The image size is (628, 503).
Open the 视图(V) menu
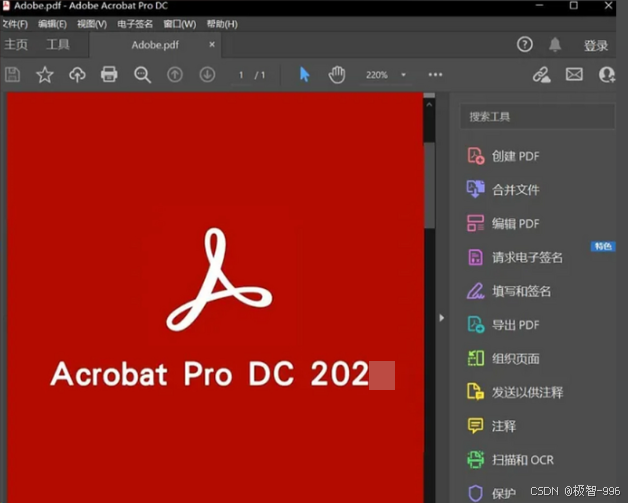[x=92, y=24]
